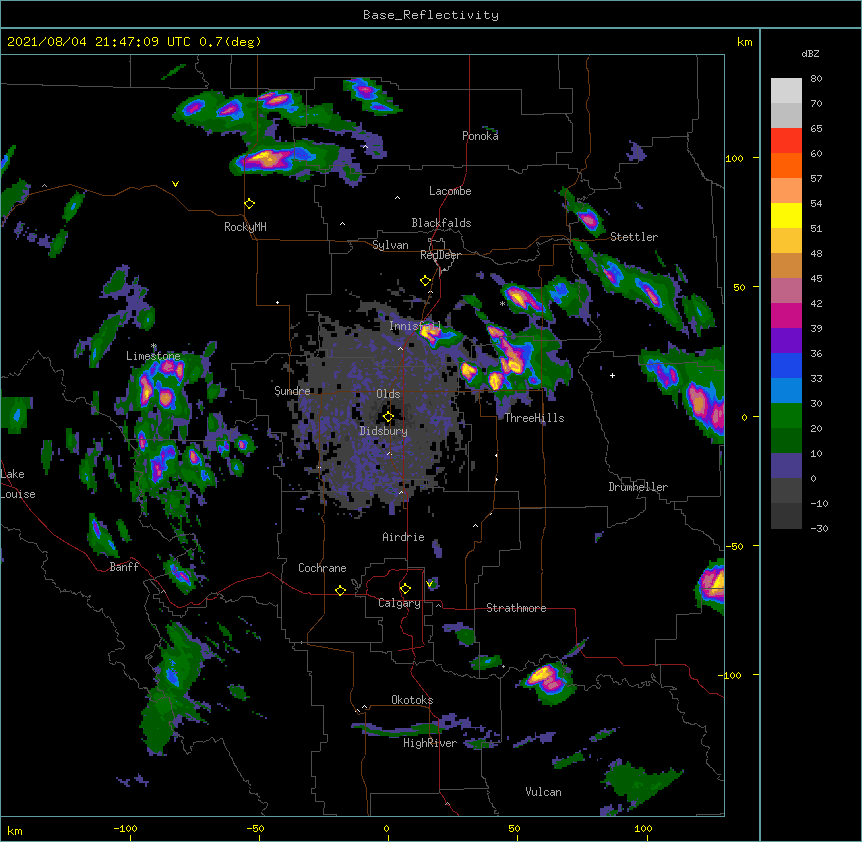
Task: Select the yellow 51-54 dBZ legend swatch
Action: pyautogui.click(x=786, y=215)
